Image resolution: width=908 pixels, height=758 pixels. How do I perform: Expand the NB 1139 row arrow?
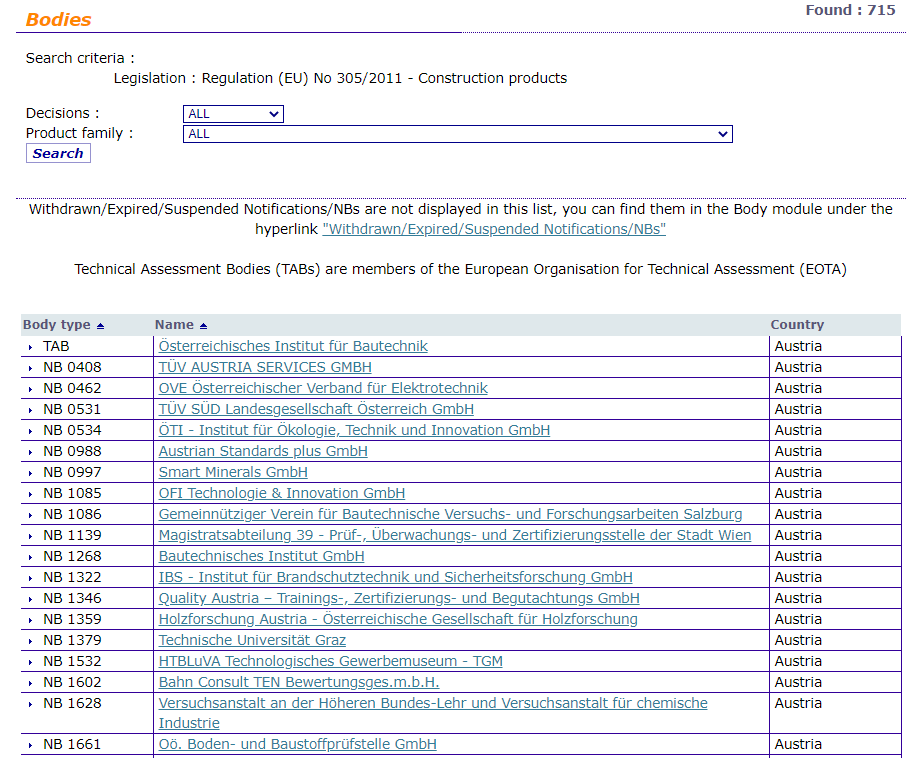(x=31, y=536)
